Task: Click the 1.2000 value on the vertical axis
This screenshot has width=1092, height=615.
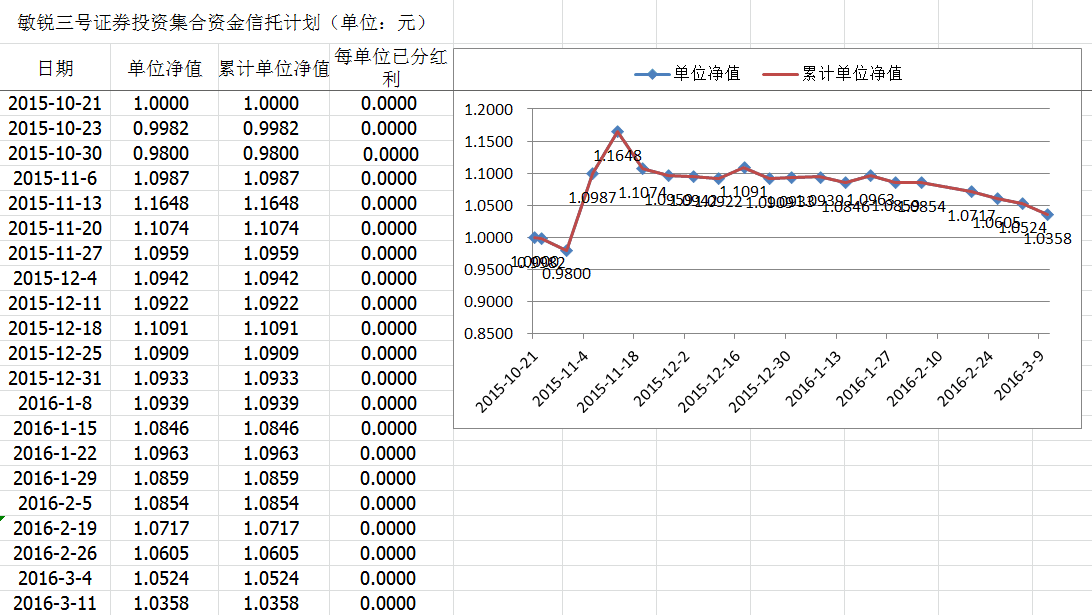Action: click(x=488, y=110)
